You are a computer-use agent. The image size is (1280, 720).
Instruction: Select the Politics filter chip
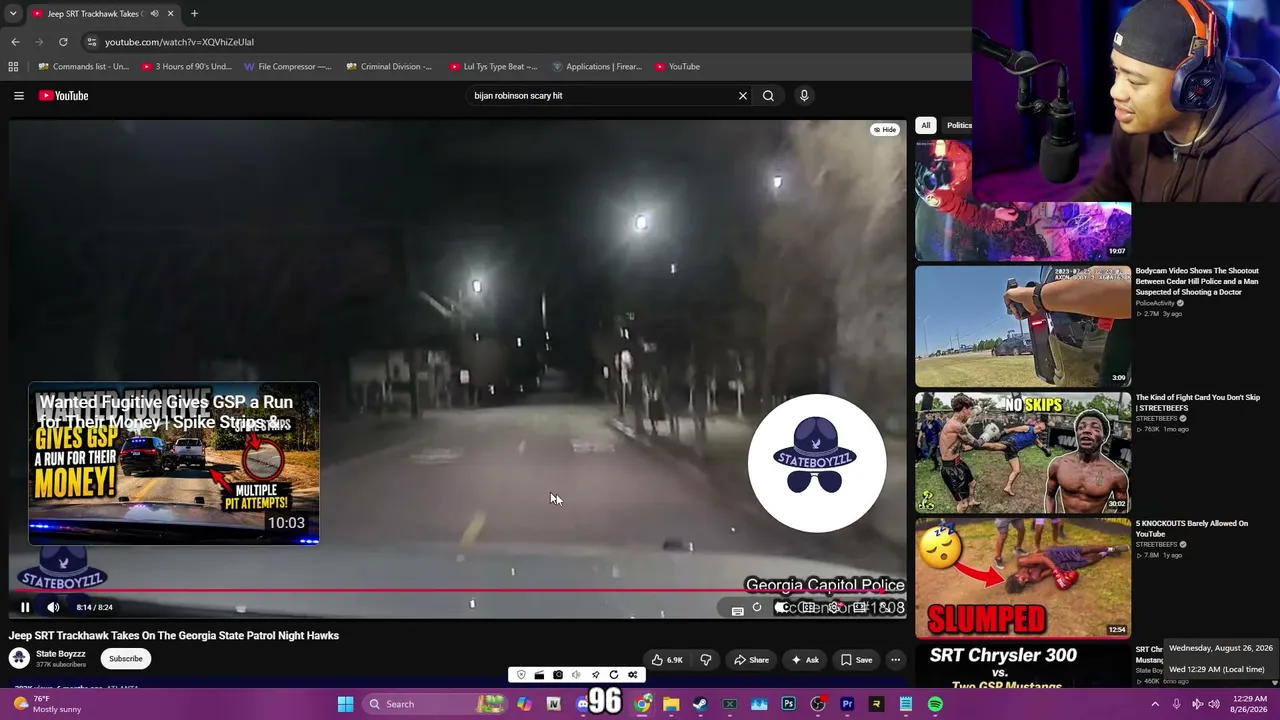(x=959, y=125)
